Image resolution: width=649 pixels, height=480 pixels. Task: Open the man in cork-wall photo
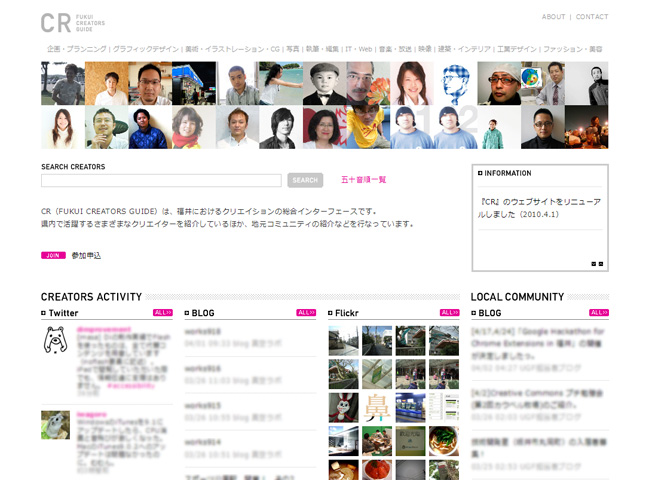click(x=106, y=83)
